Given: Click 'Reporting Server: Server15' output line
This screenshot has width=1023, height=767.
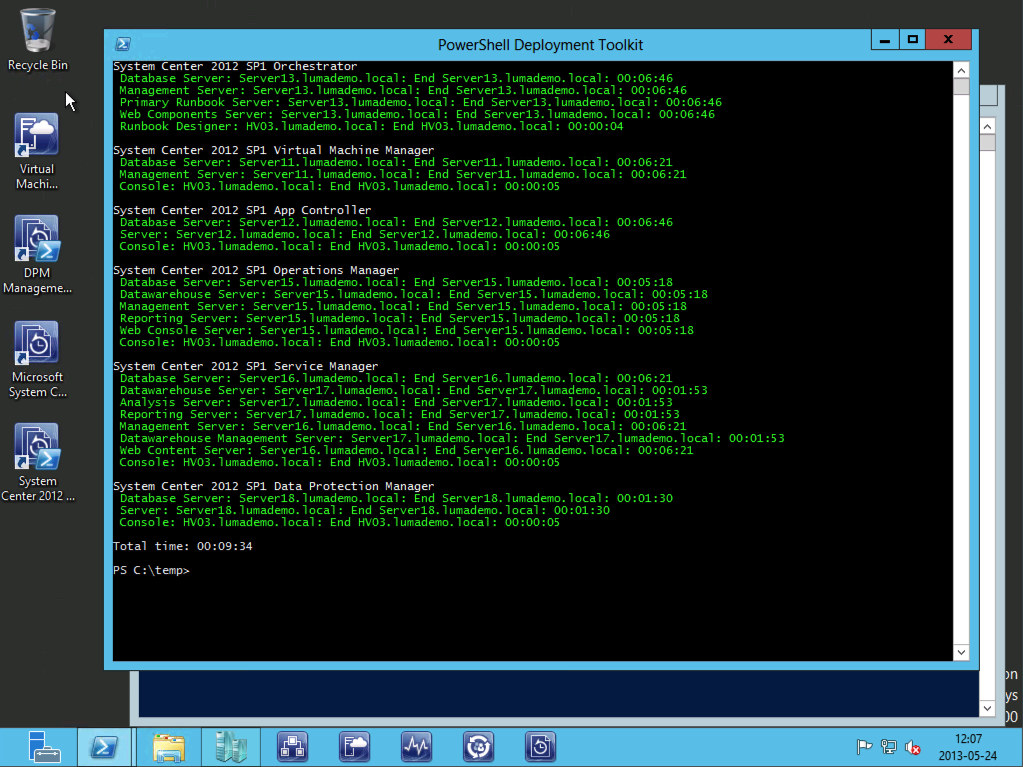Looking at the screenshot, I should click(x=399, y=318).
